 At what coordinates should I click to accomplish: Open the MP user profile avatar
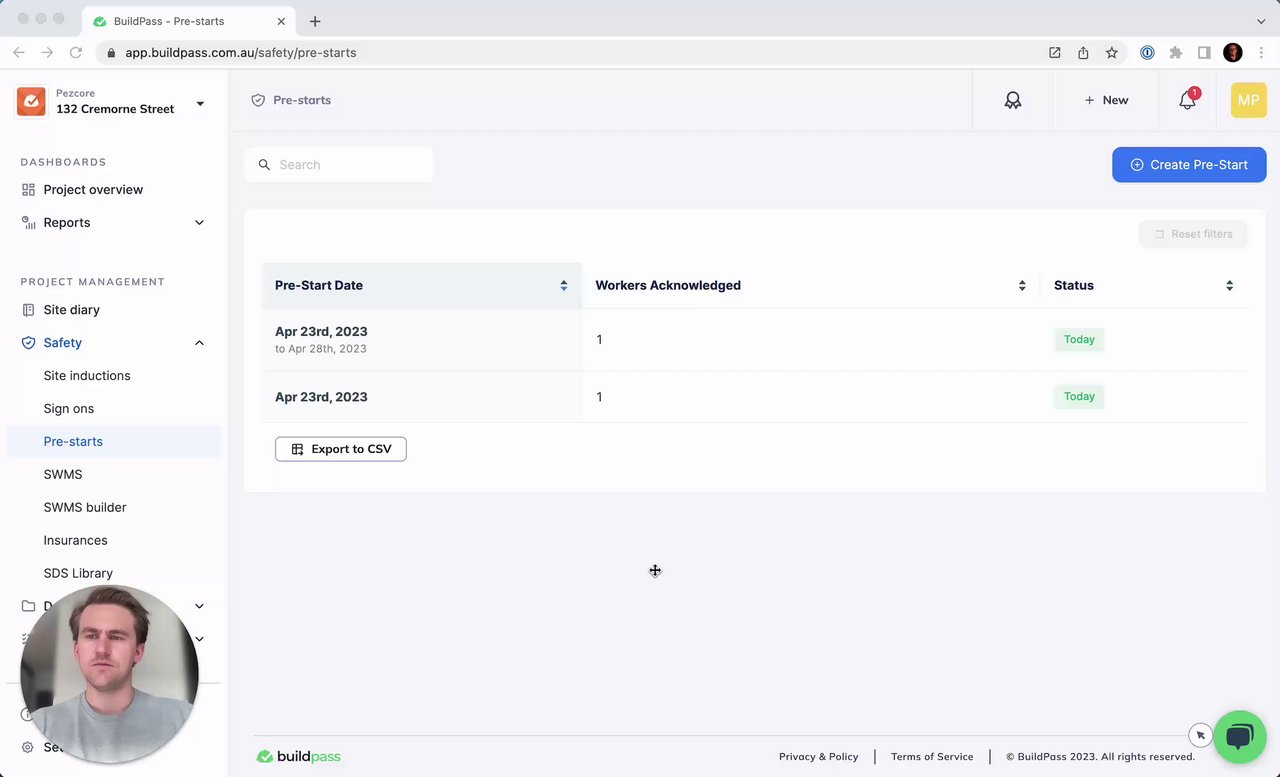click(x=1248, y=100)
